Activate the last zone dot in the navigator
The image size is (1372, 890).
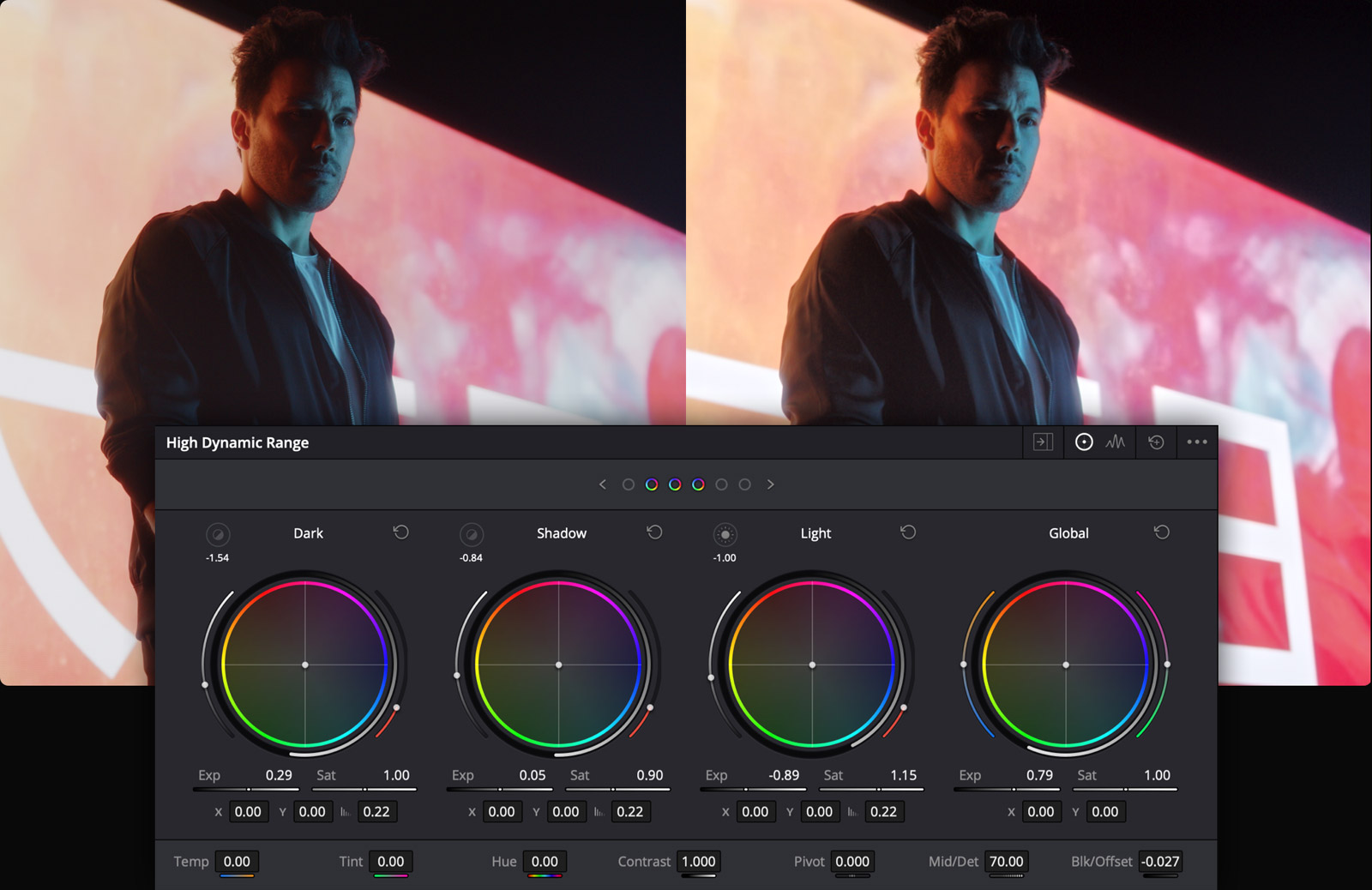[744, 484]
